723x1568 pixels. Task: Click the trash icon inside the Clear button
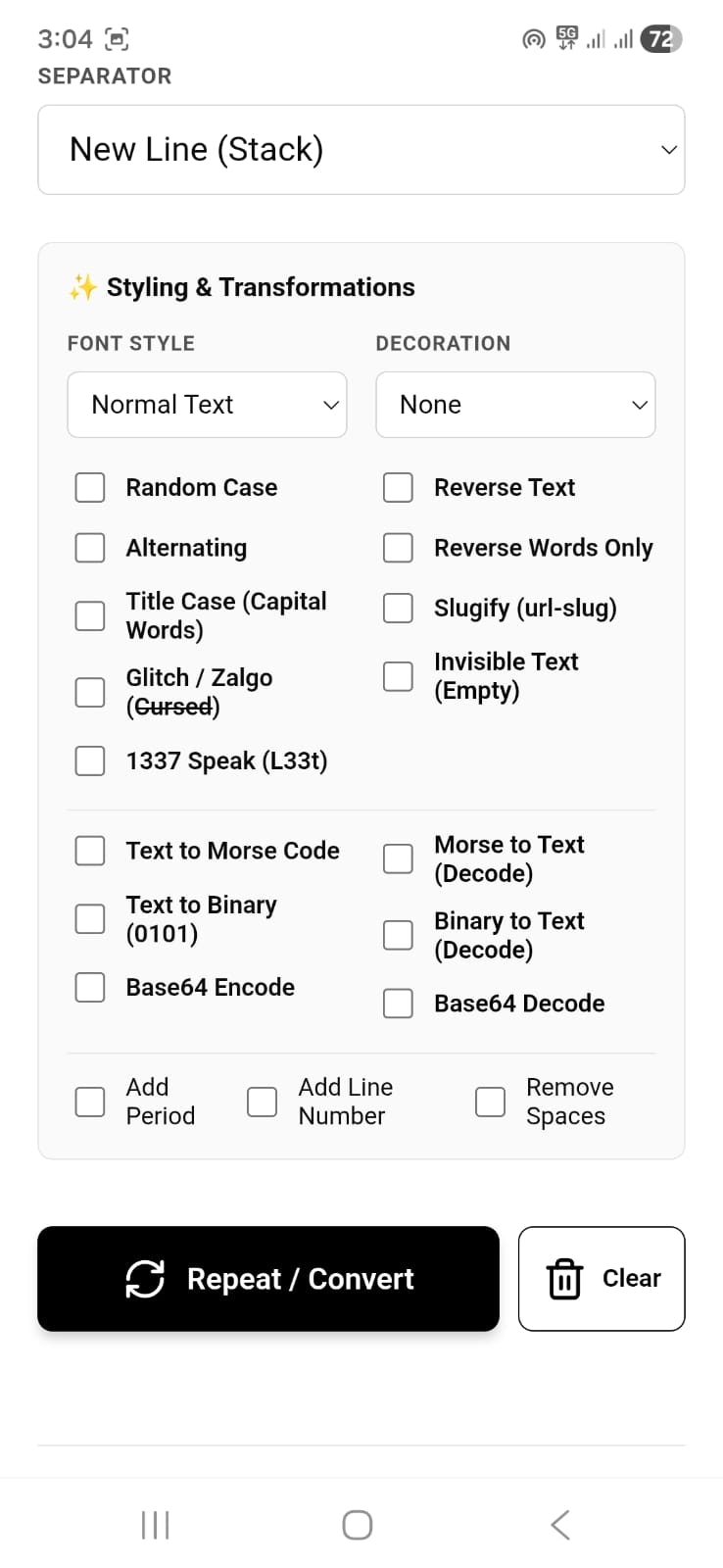[564, 1278]
